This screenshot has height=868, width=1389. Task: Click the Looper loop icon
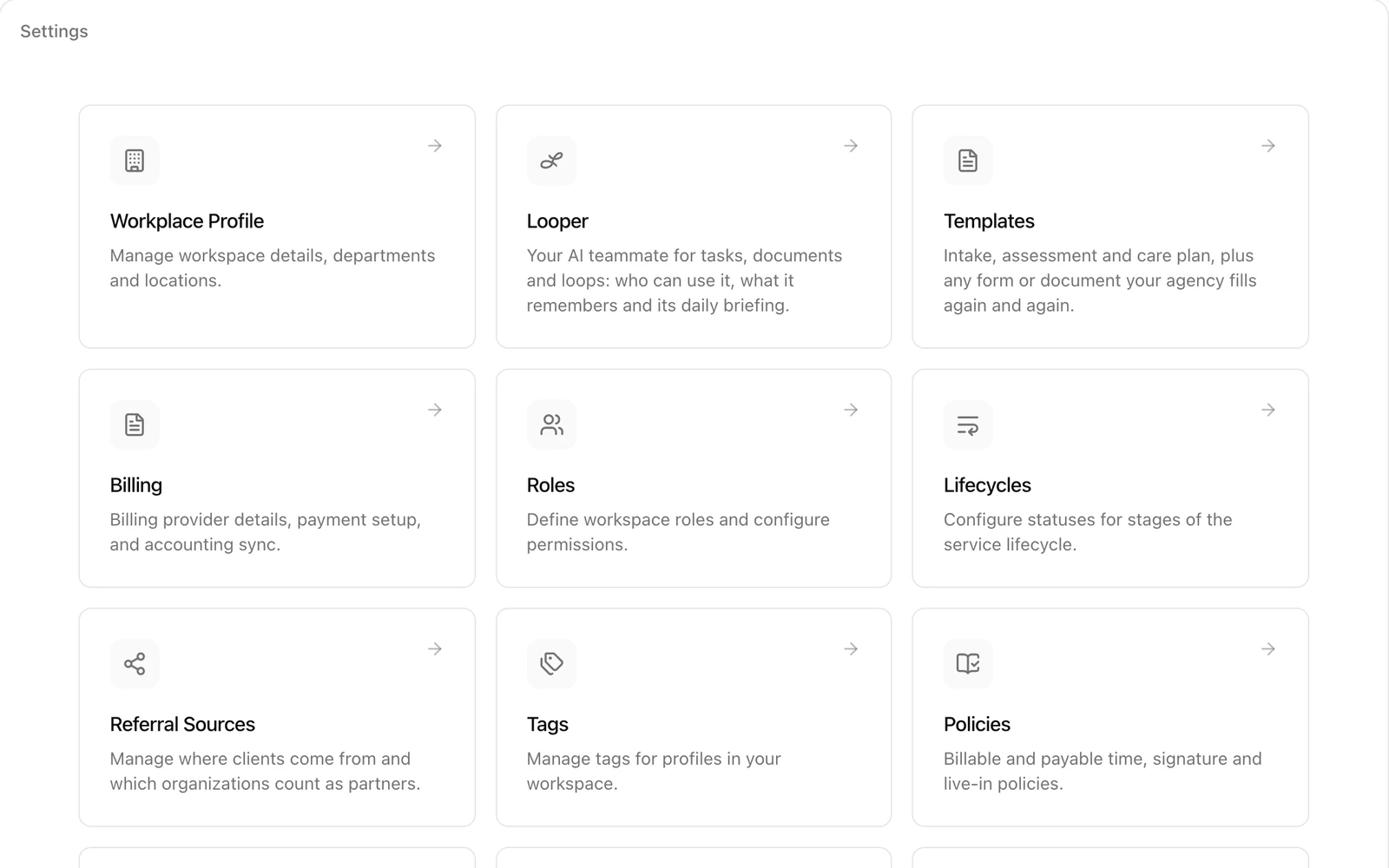coord(551,161)
